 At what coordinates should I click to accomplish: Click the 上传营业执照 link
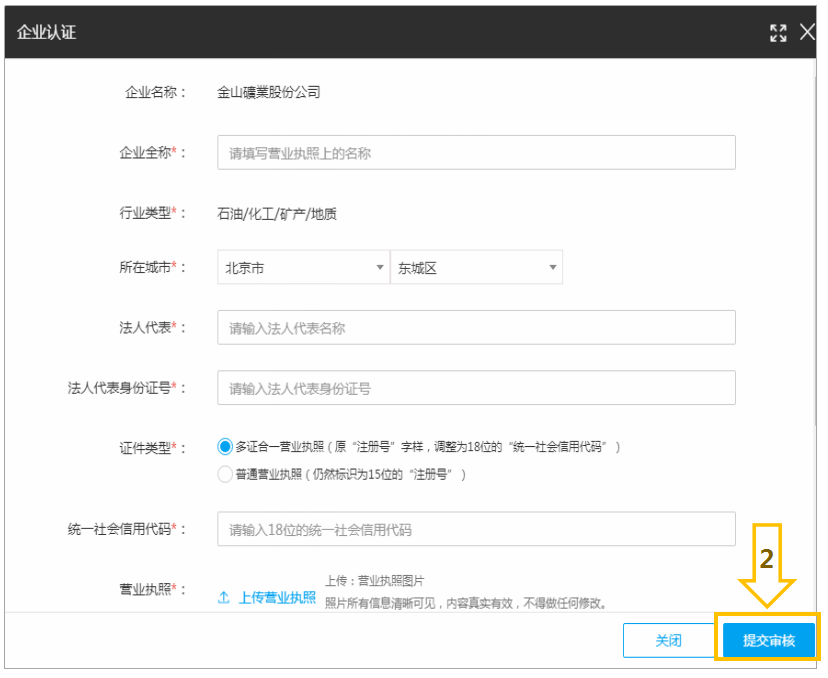[277, 598]
